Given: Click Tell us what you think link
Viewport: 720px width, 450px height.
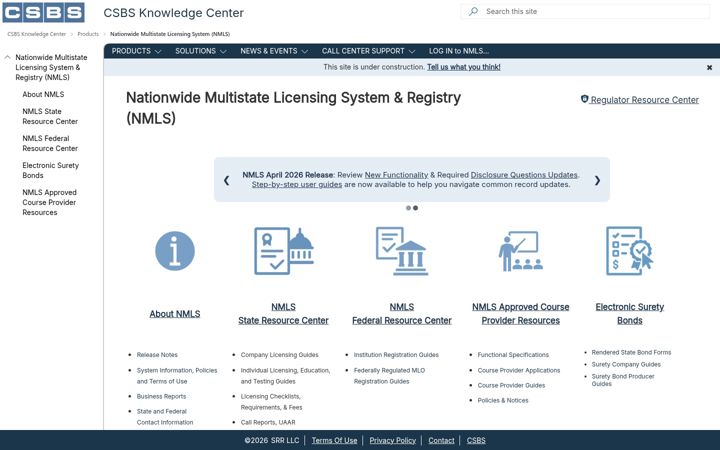Looking at the screenshot, I should (x=464, y=67).
